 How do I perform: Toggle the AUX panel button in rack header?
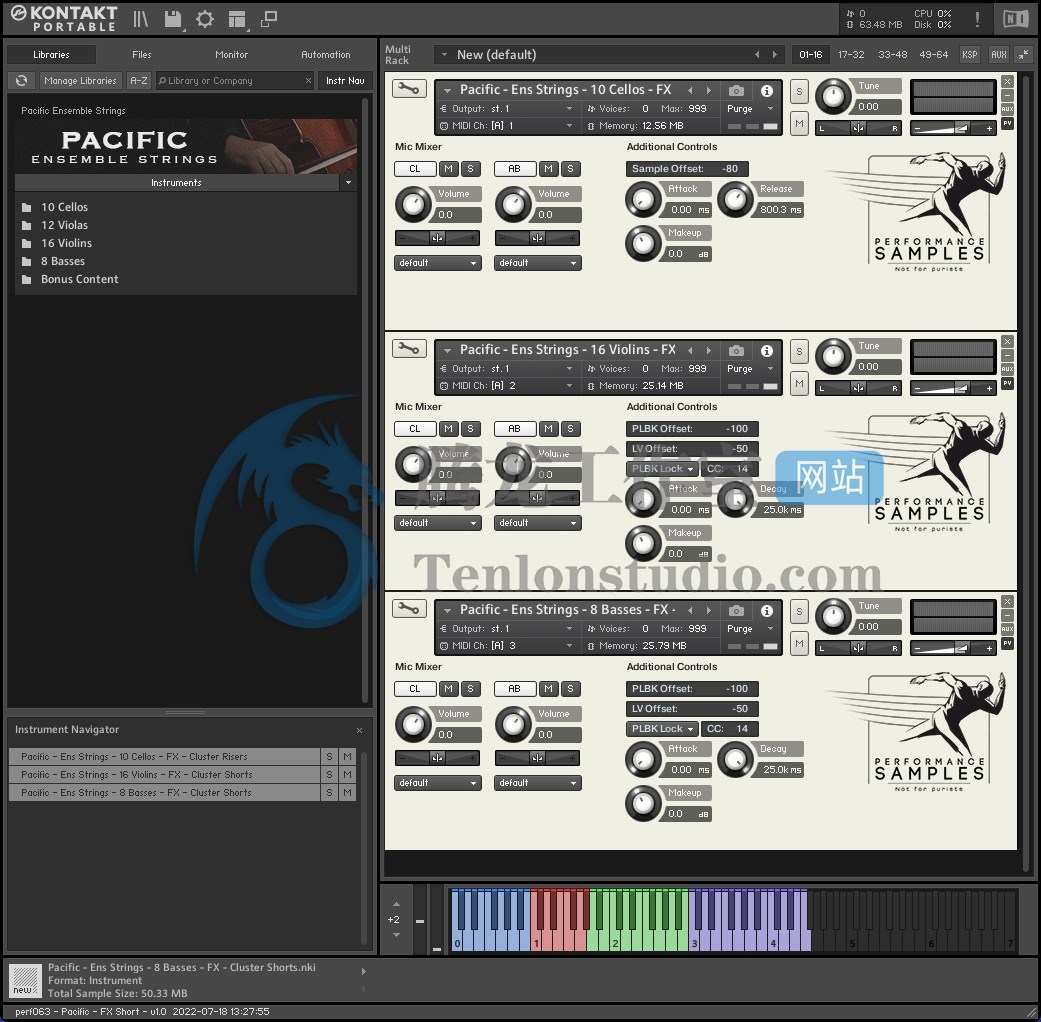click(x=998, y=54)
